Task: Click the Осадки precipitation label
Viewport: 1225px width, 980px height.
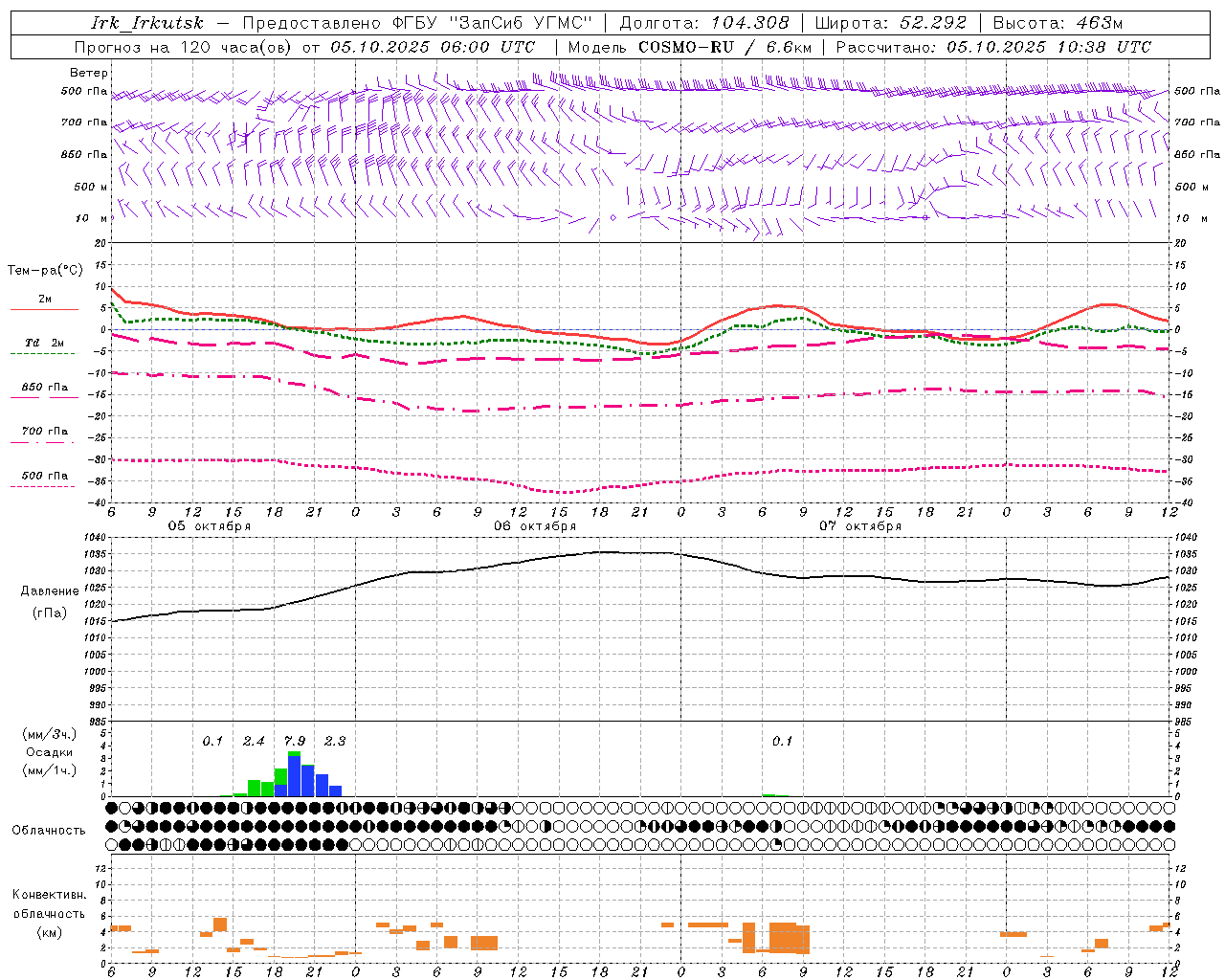Action: tap(50, 752)
